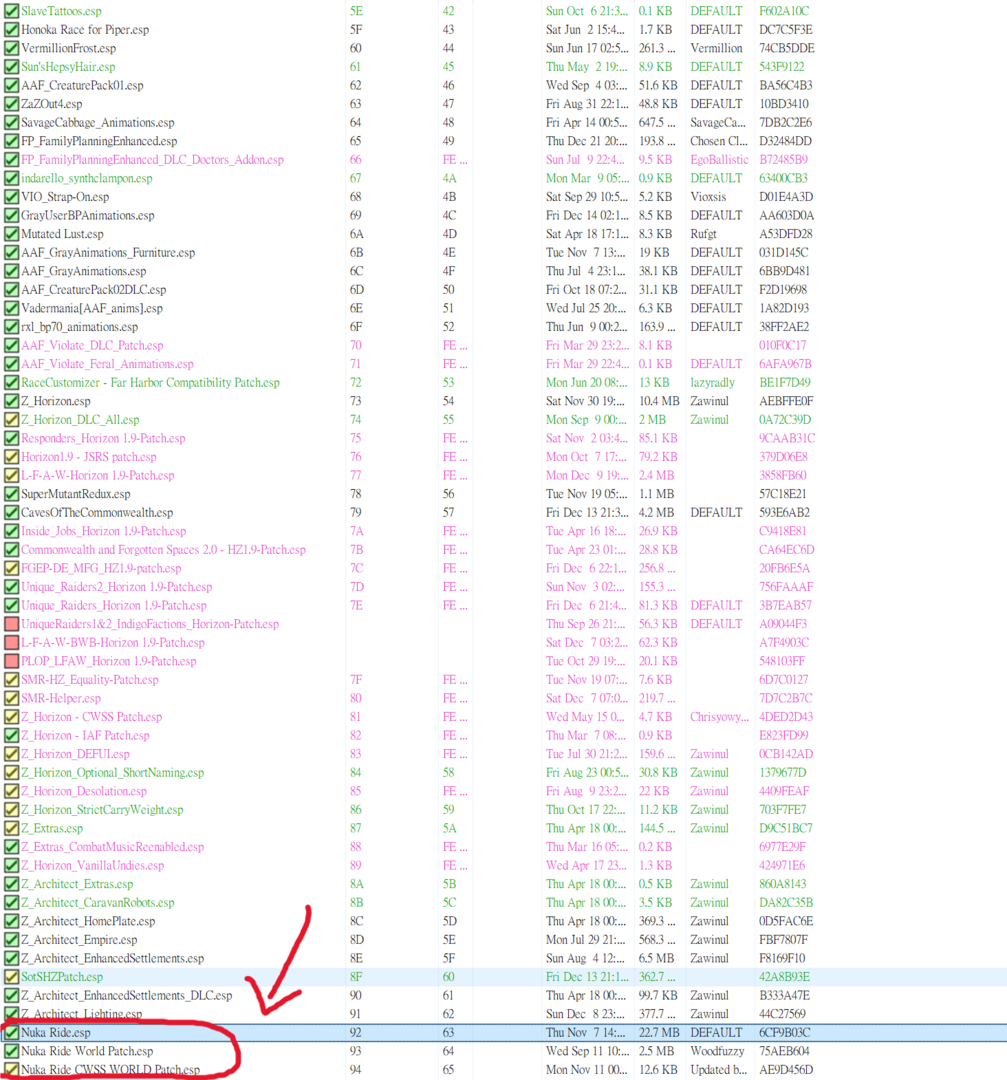Uncheck the Z_Horizon.esp checkbox
The height and width of the screenshot is (1080, 1007).
11,401
